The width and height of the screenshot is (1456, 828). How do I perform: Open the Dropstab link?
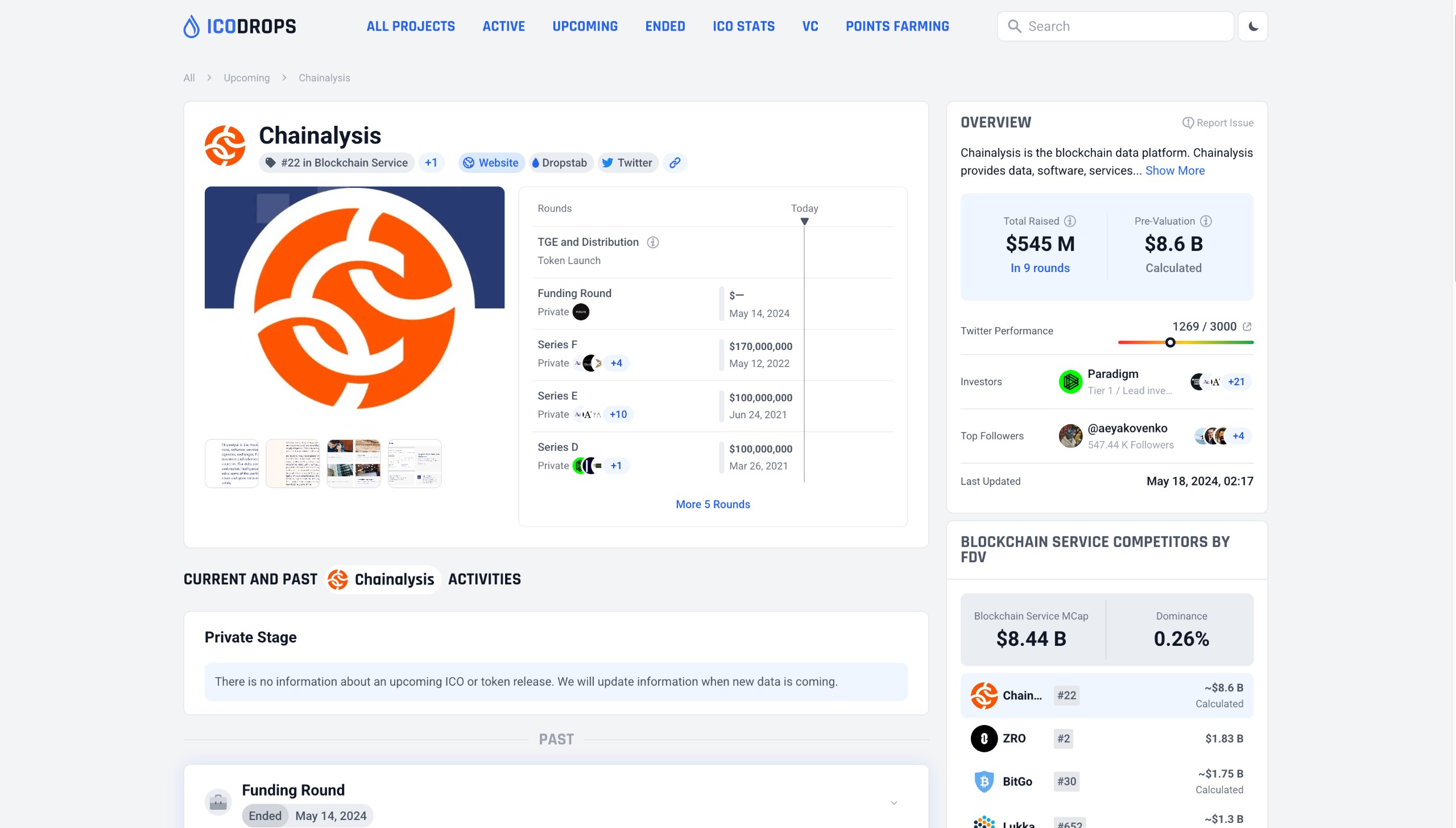click(561, 163)
